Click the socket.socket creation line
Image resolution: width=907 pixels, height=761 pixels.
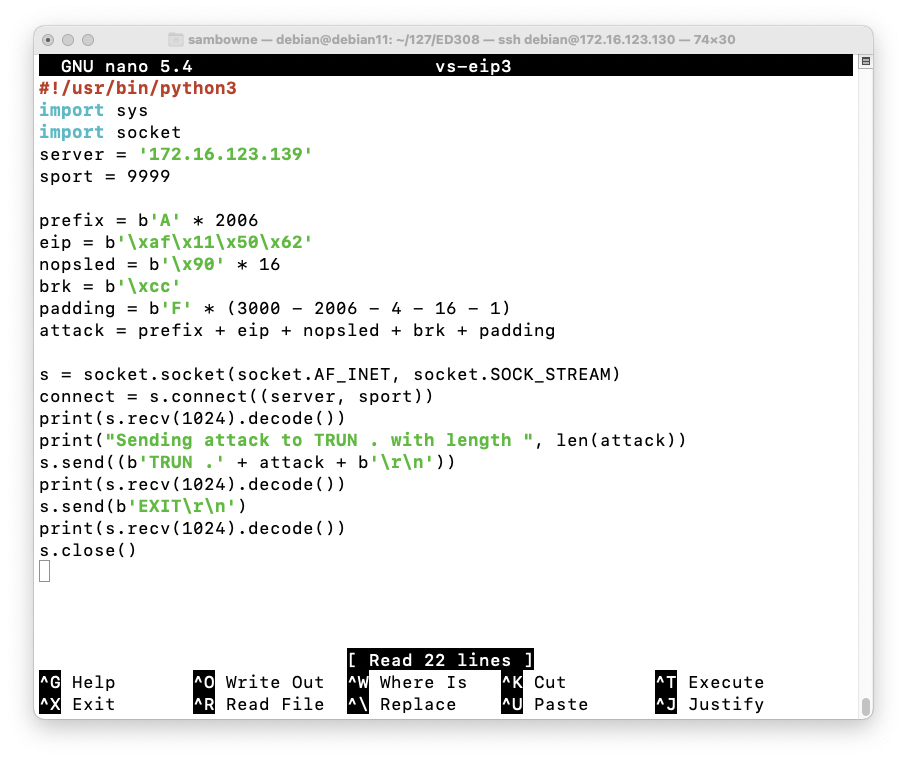(330, 374)
